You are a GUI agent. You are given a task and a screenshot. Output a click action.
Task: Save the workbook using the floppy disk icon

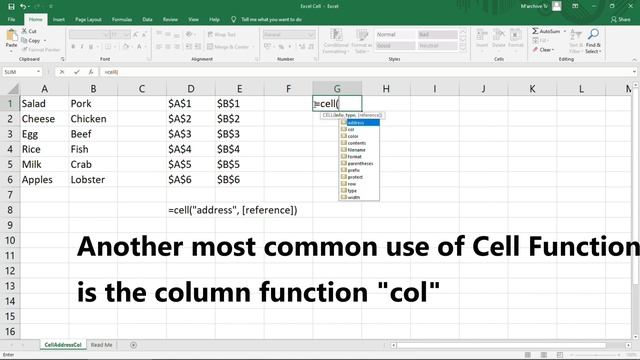(x=11, y=6)
